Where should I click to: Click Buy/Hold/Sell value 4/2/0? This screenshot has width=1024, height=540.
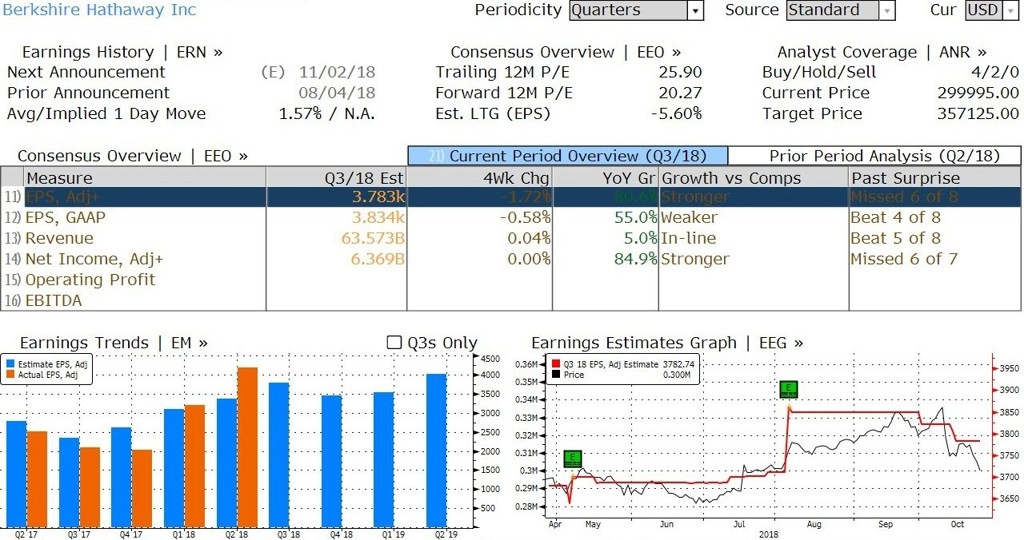click(x=995, y=72)
